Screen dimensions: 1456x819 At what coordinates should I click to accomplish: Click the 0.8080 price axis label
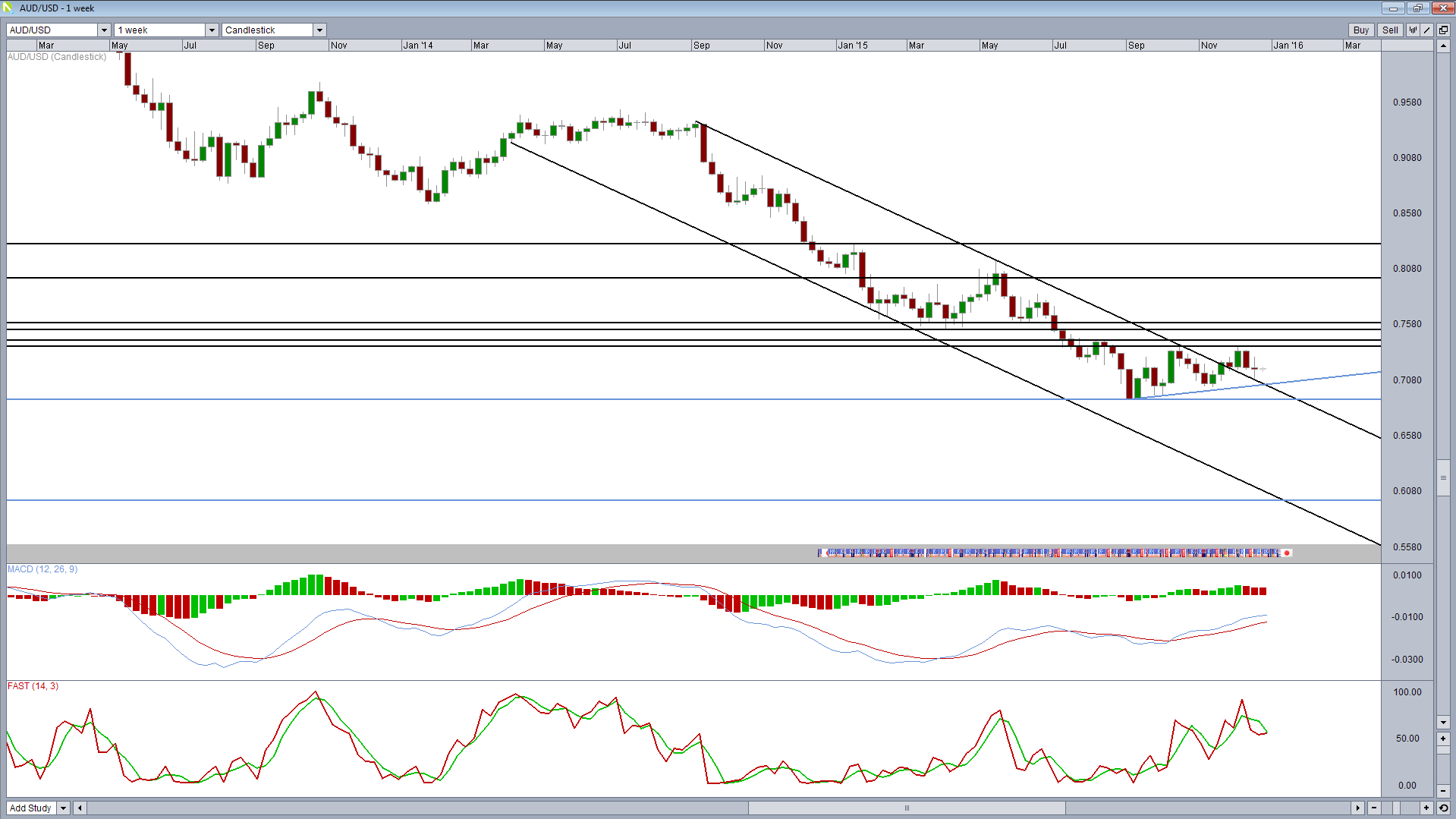point(1407,269)
